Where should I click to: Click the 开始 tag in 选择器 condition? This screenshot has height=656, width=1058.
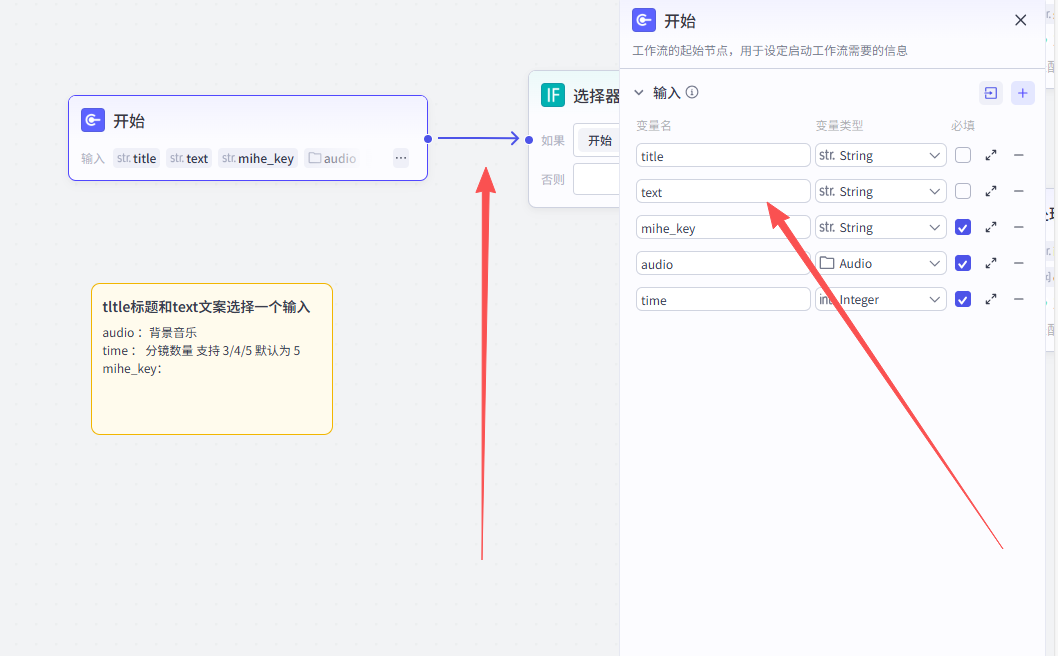(599, 141)
